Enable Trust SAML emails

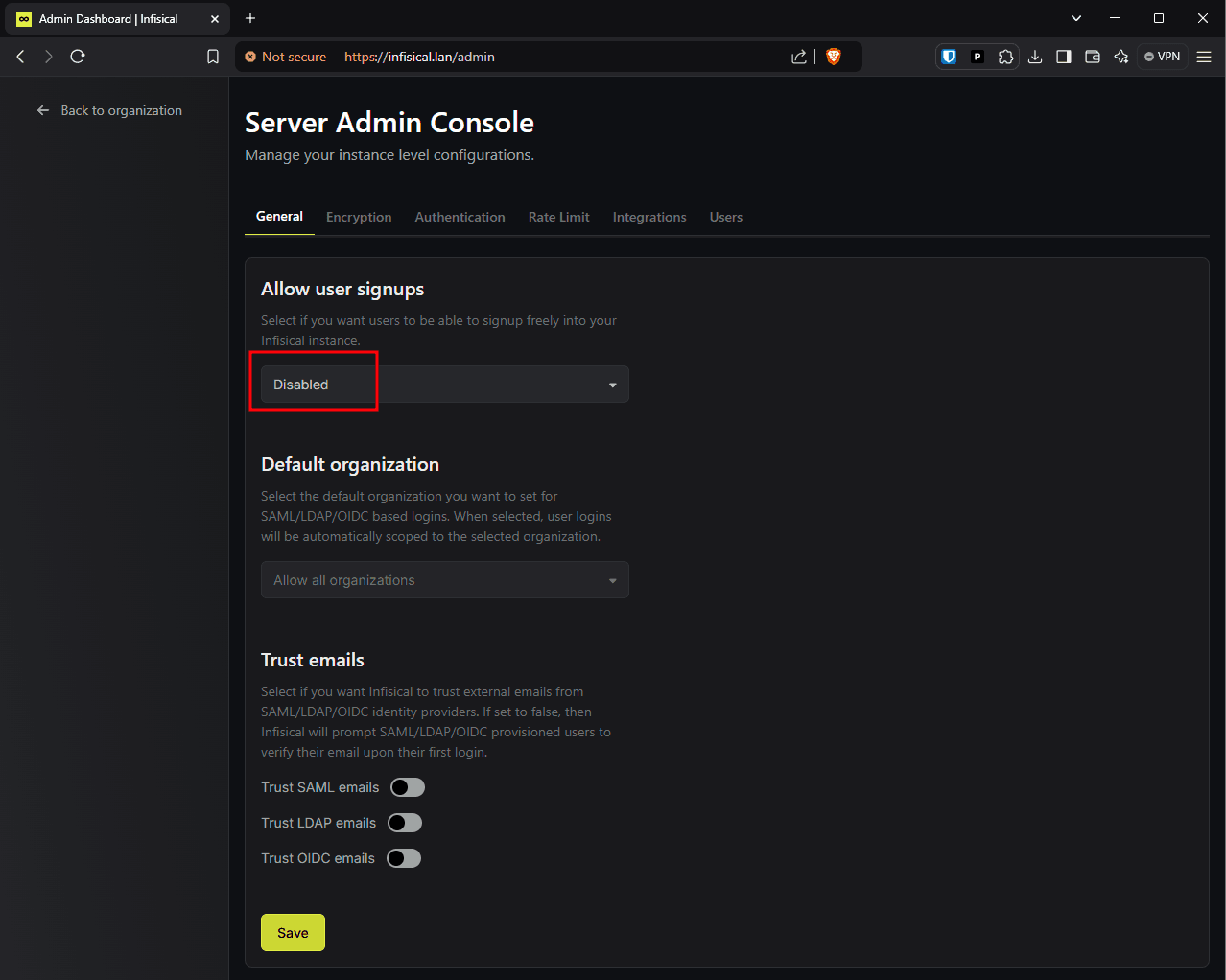(x=407, y=786)
